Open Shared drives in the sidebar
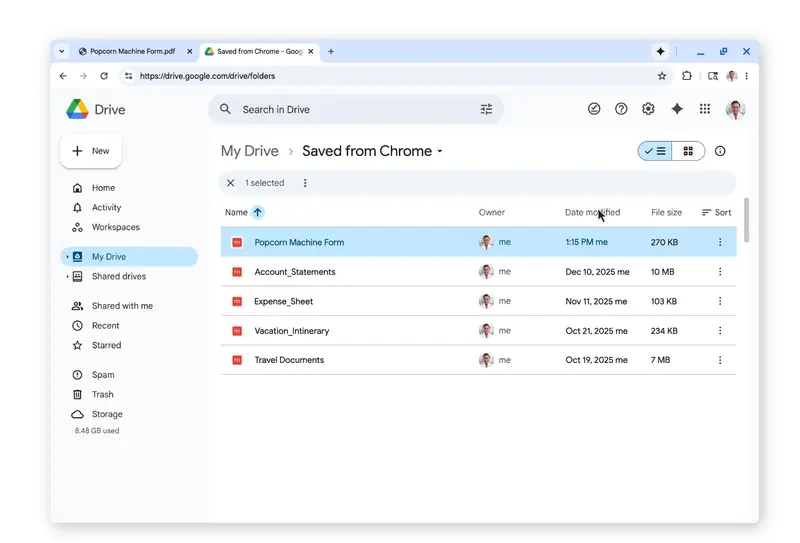800x543 pixels. 118,277
